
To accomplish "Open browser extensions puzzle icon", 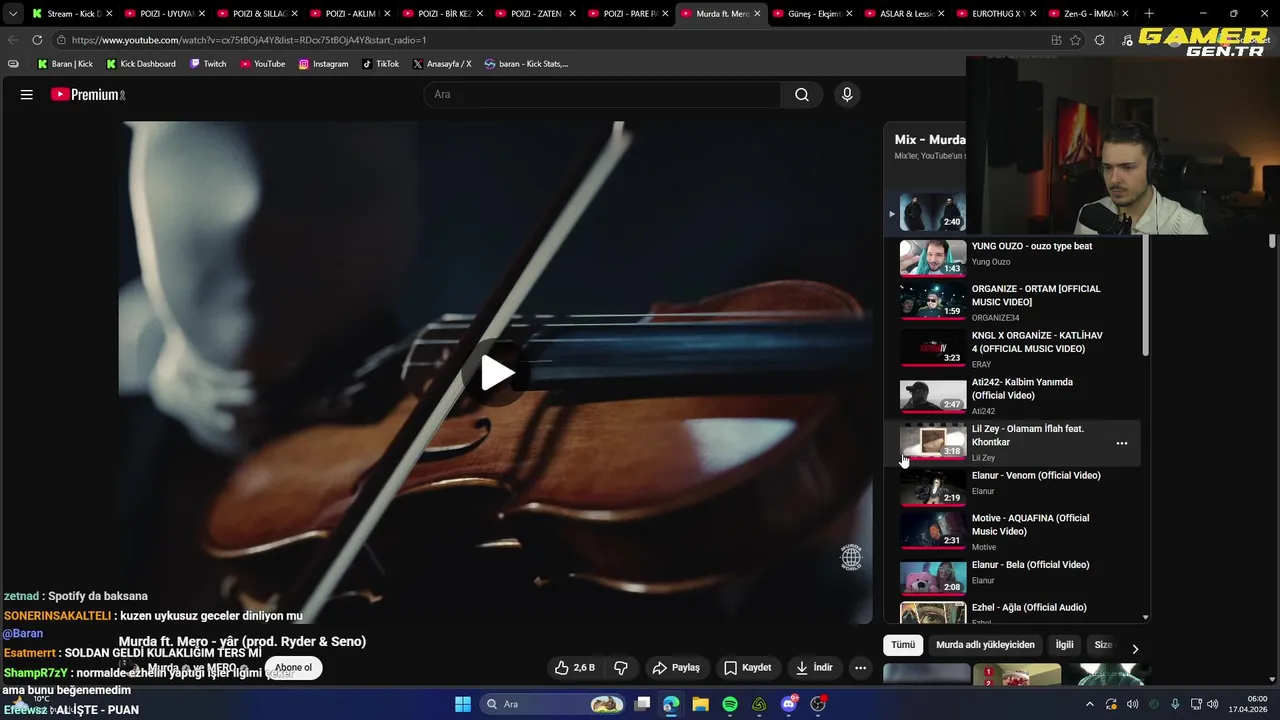I will 1100,40.
